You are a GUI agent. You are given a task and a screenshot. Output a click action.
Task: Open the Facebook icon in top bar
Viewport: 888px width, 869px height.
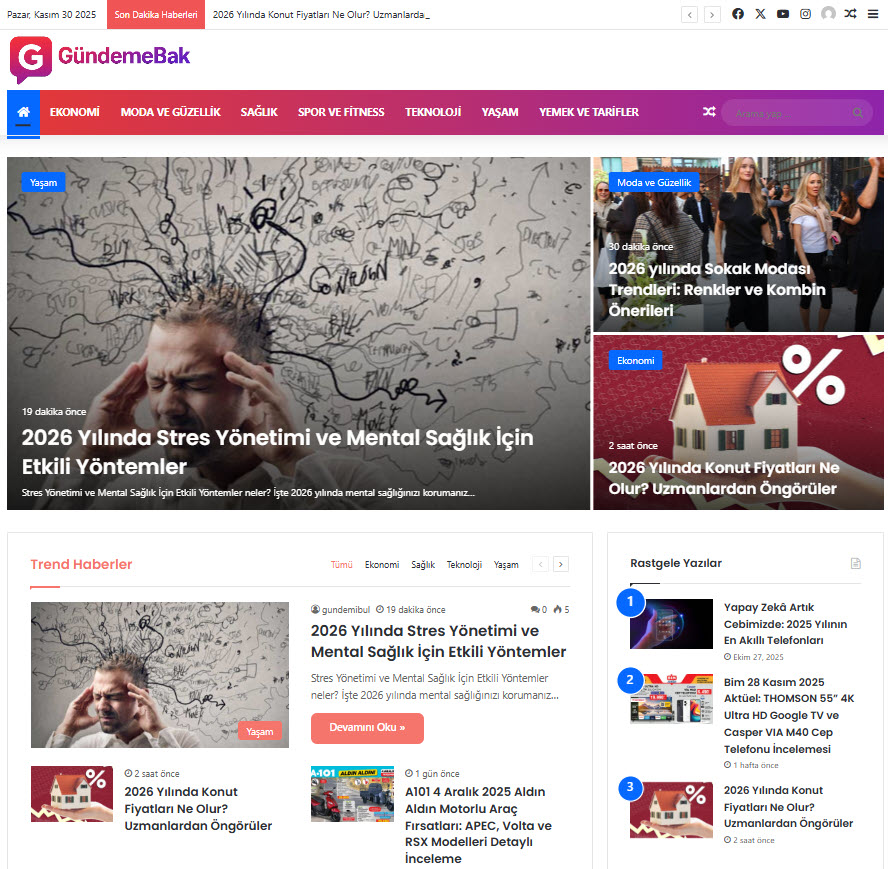point(737,14)
